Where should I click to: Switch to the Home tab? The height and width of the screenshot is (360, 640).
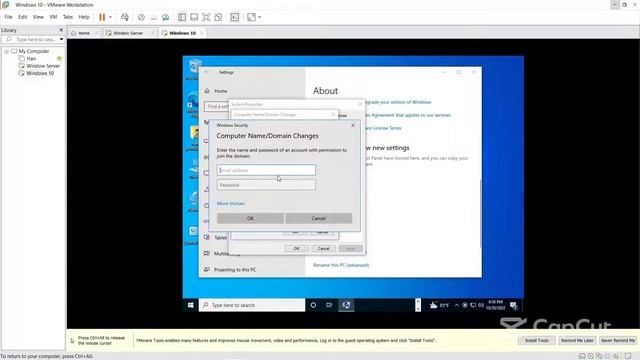tap(84, 33)
